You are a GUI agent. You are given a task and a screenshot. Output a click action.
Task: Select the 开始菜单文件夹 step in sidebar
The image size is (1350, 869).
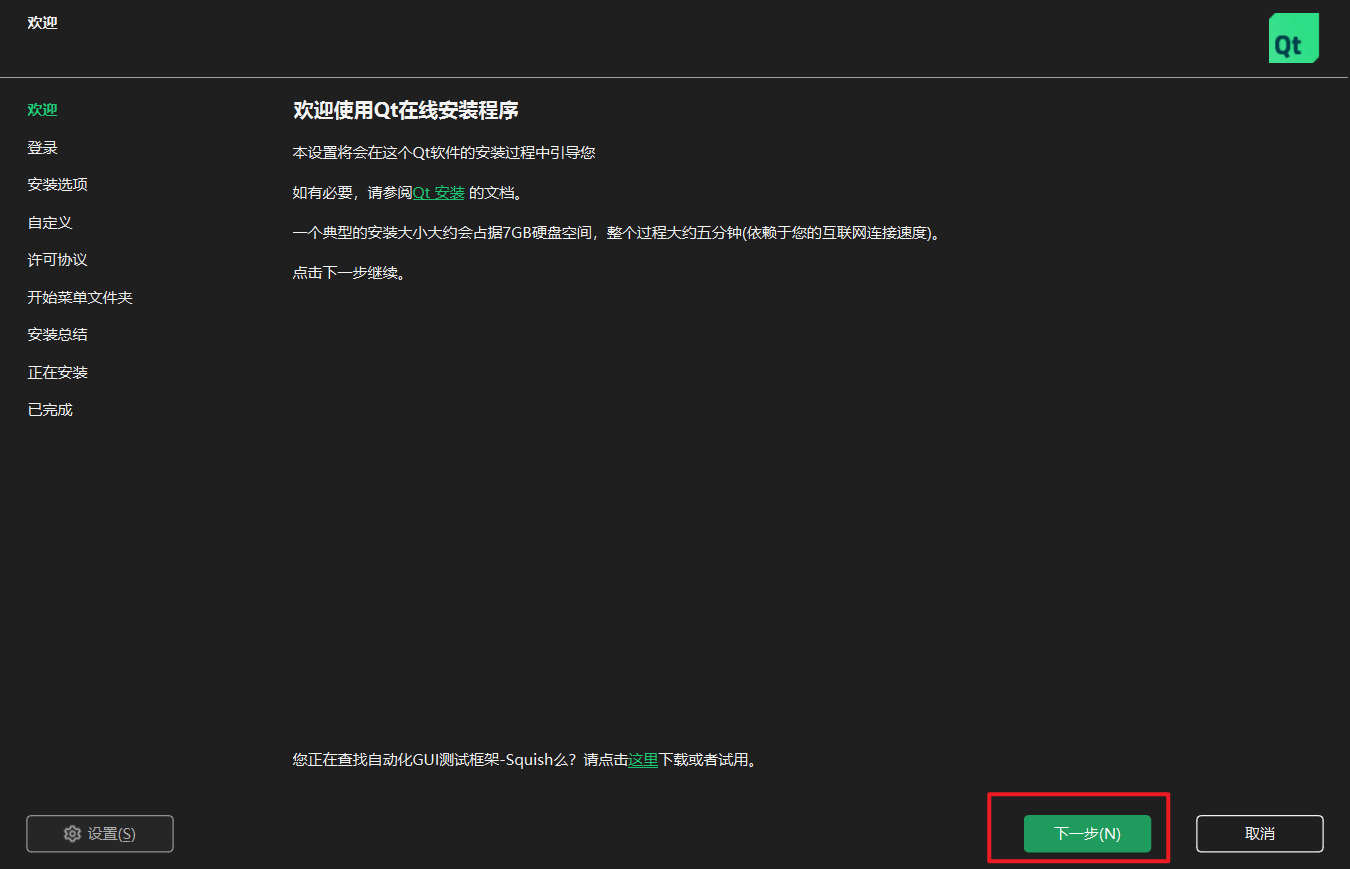point(80,298)
